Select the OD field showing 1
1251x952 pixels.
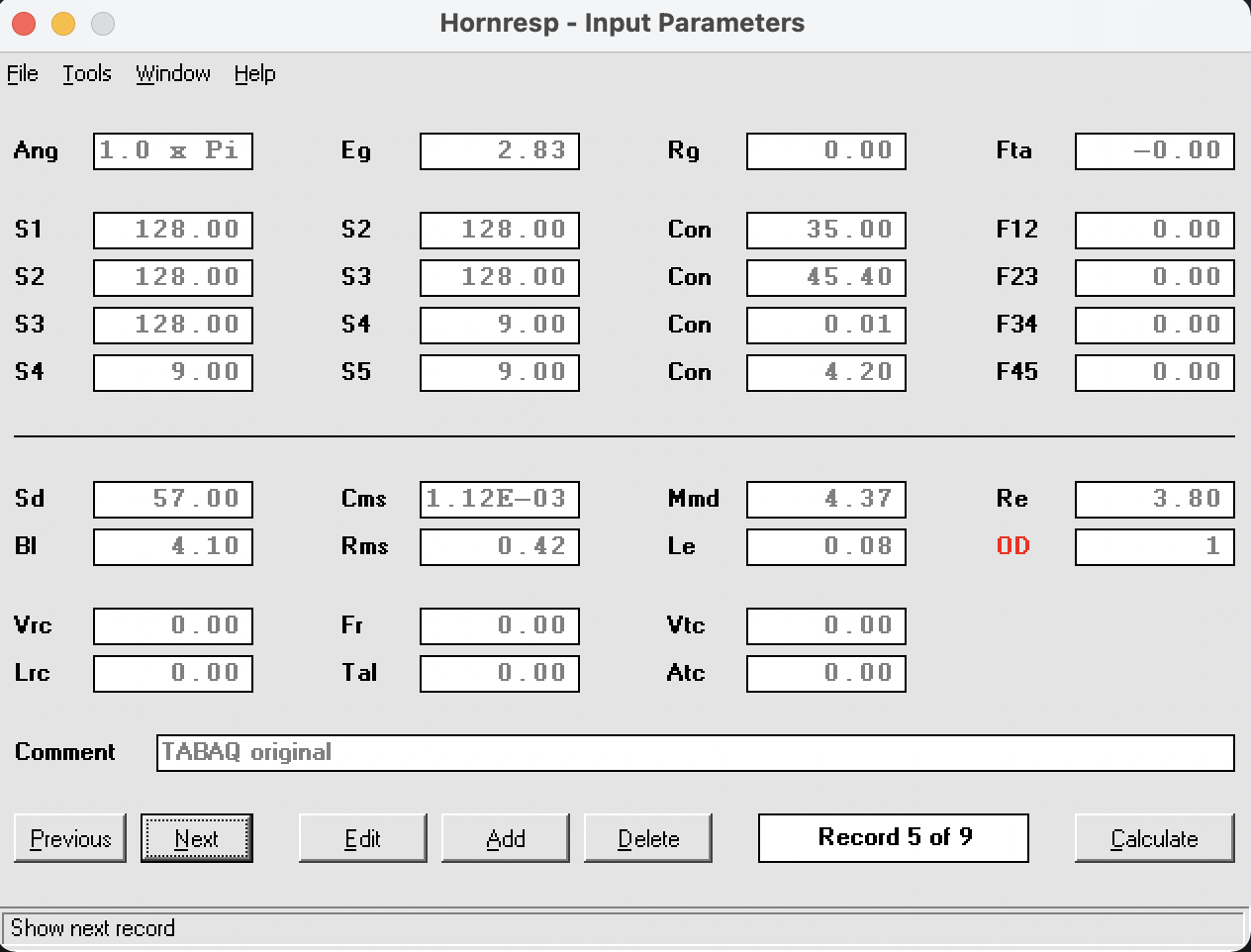1155,547
